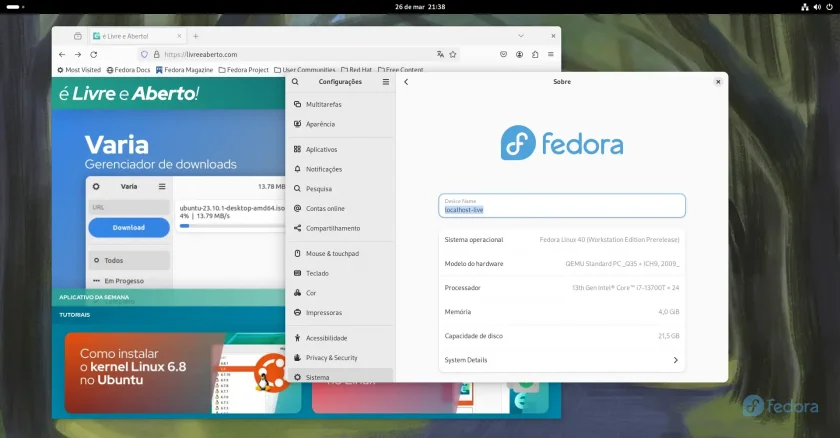Click the Modelo do hardware row
This screenshot has width=840, height=438.
[562, 264]
